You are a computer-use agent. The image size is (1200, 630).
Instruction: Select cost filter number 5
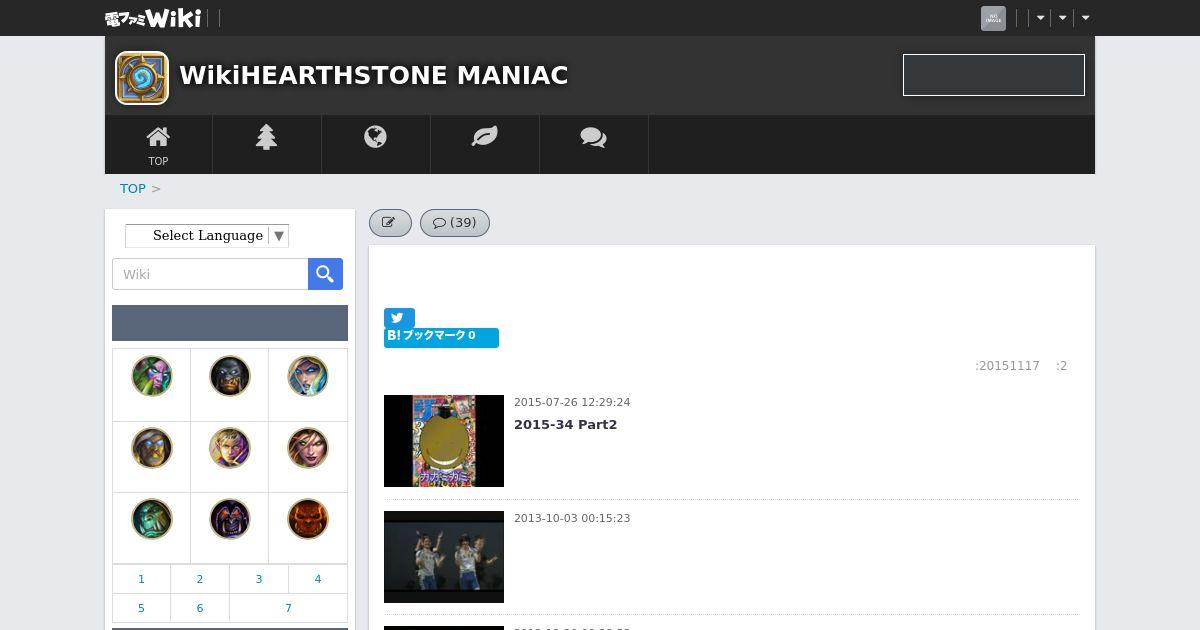[141, 608]
